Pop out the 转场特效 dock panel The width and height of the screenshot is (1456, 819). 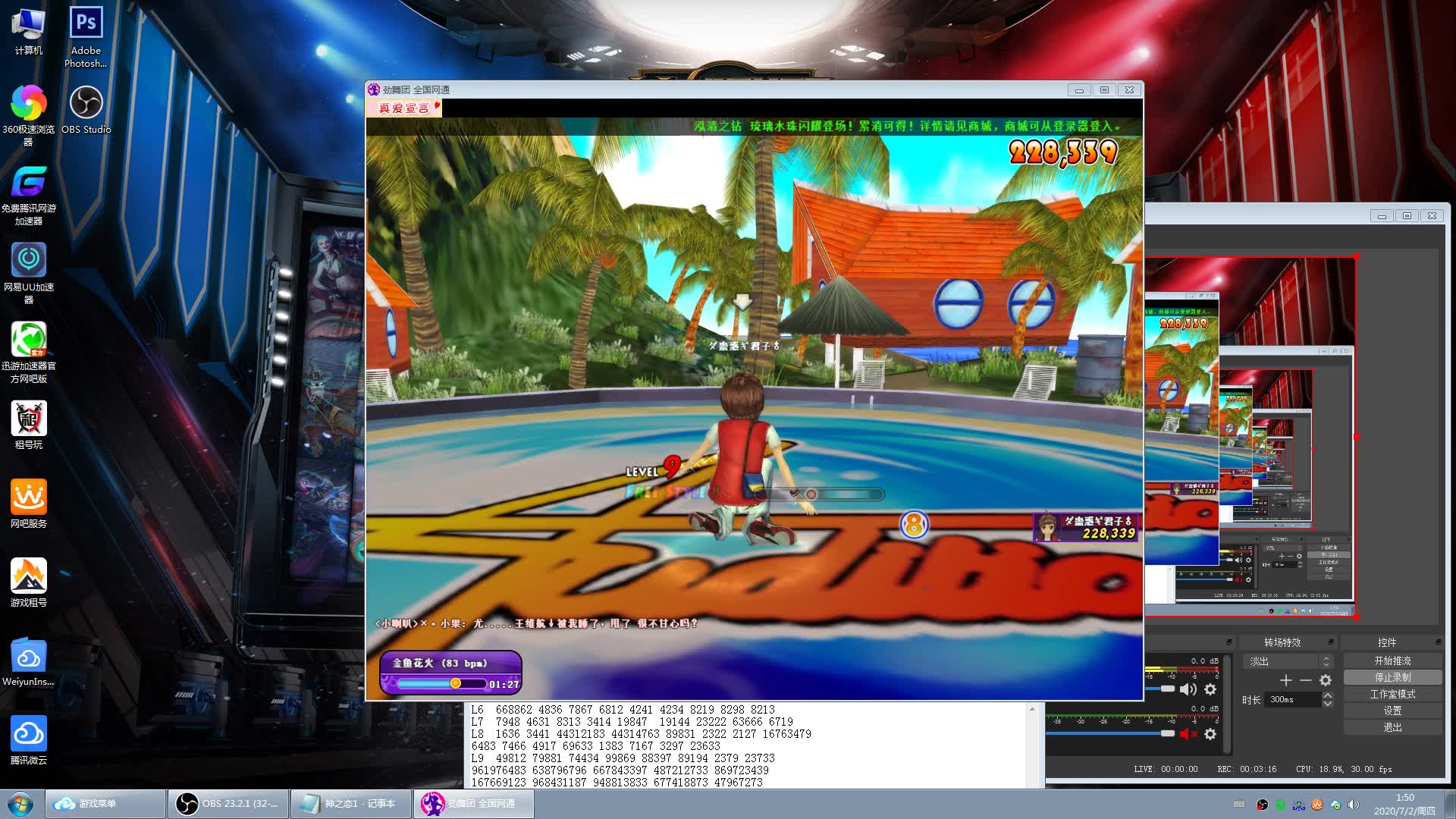point(1330,642)
